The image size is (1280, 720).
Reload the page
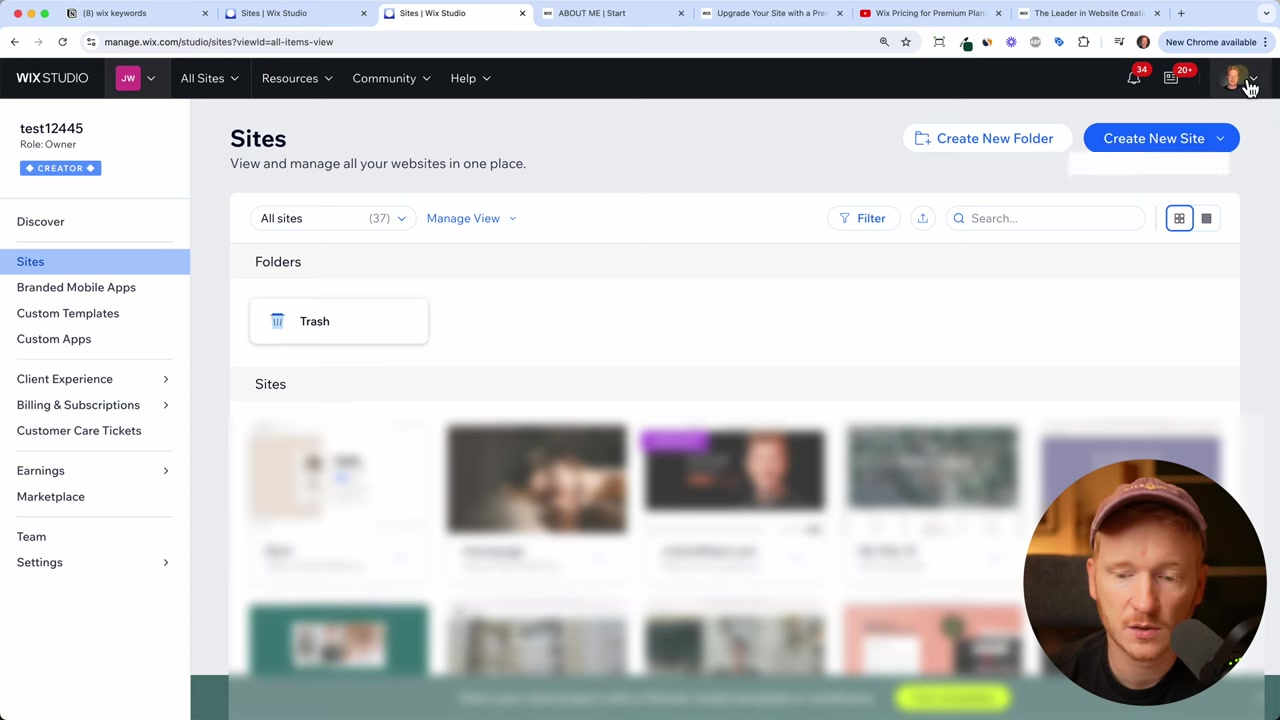click(x=62, y=42)
